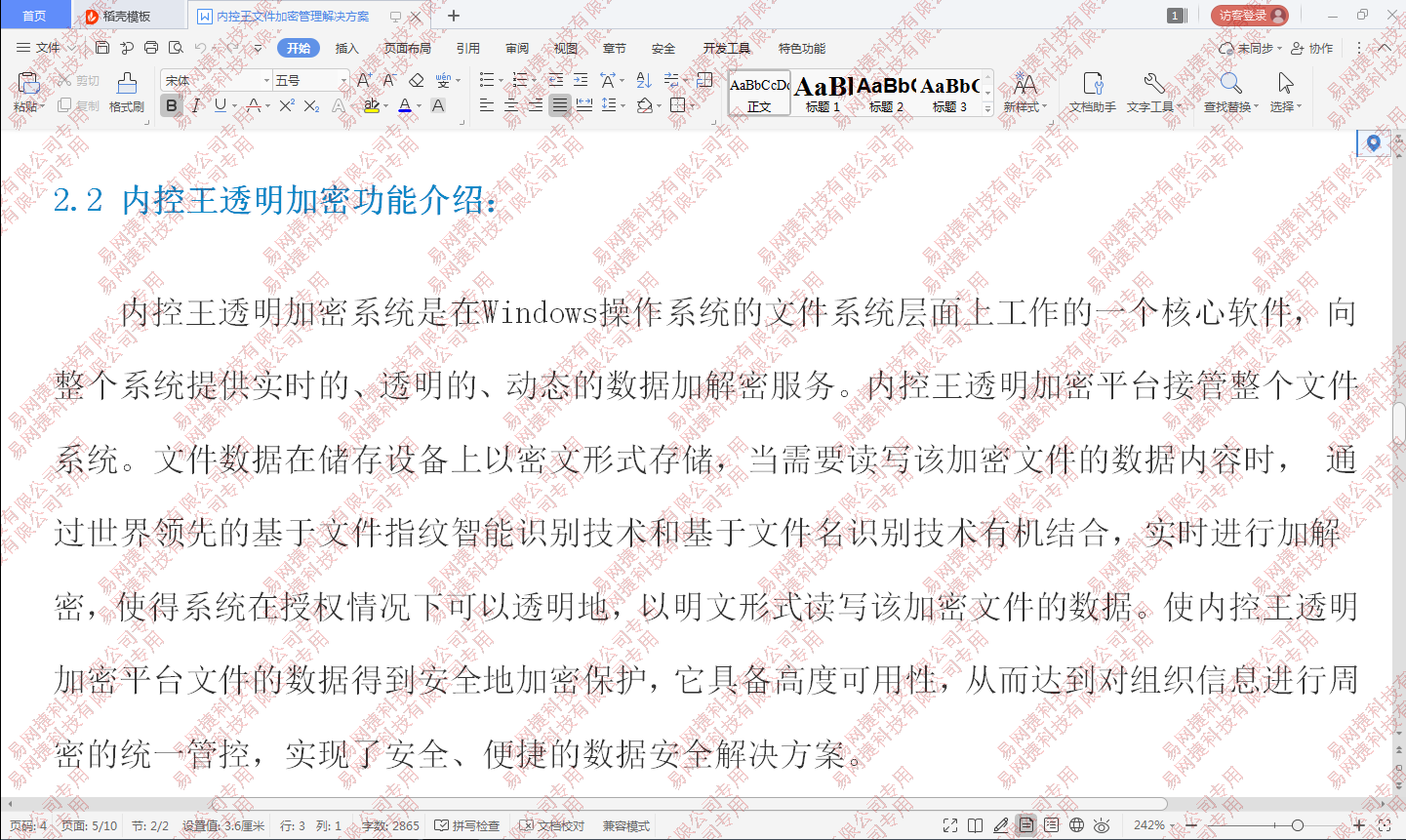1406x840 pixels.
Task: Click the new tab plus button
Action: click(454, 16)
